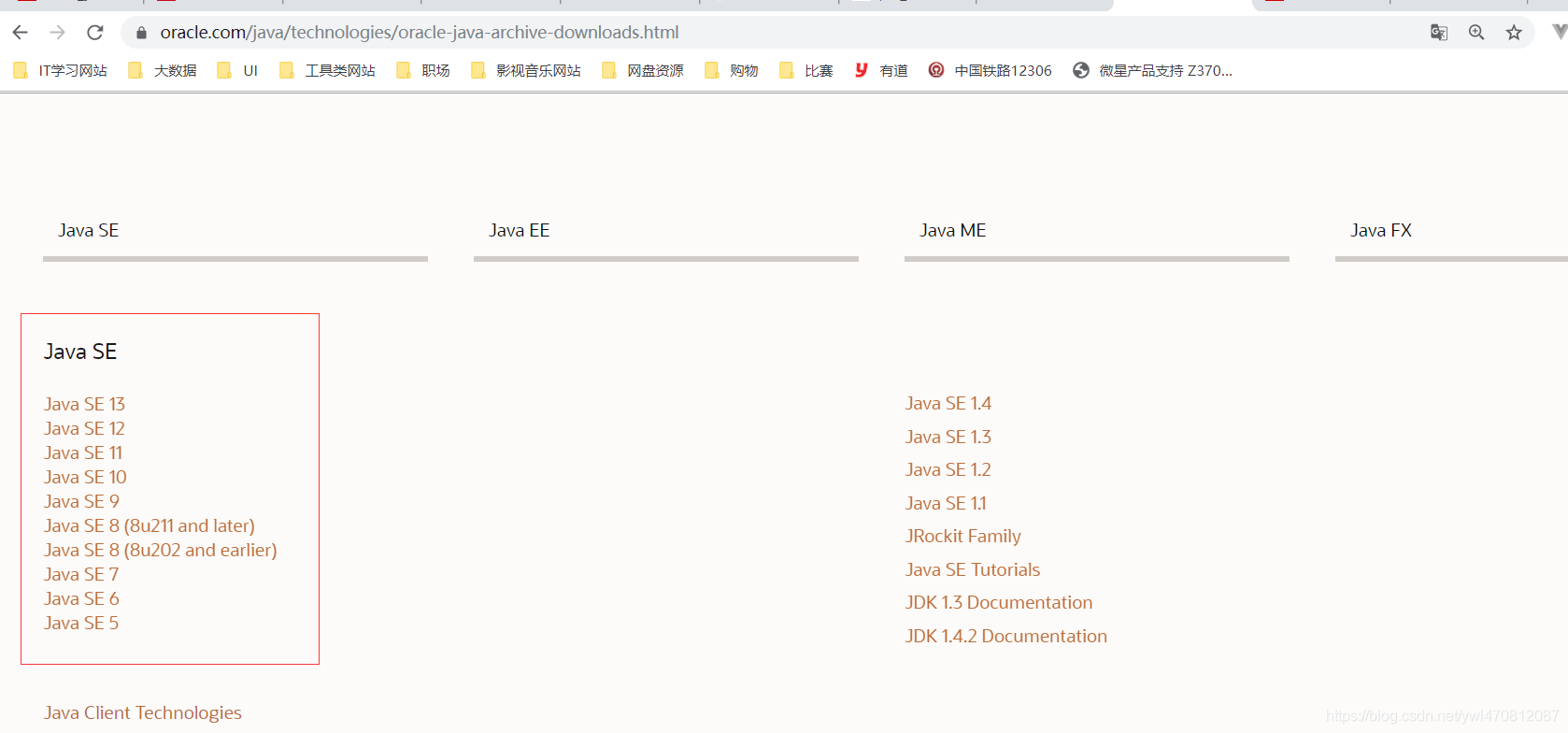View site security lock info
This screenshot has width=1568, height=733.
(x=141, y=33)
